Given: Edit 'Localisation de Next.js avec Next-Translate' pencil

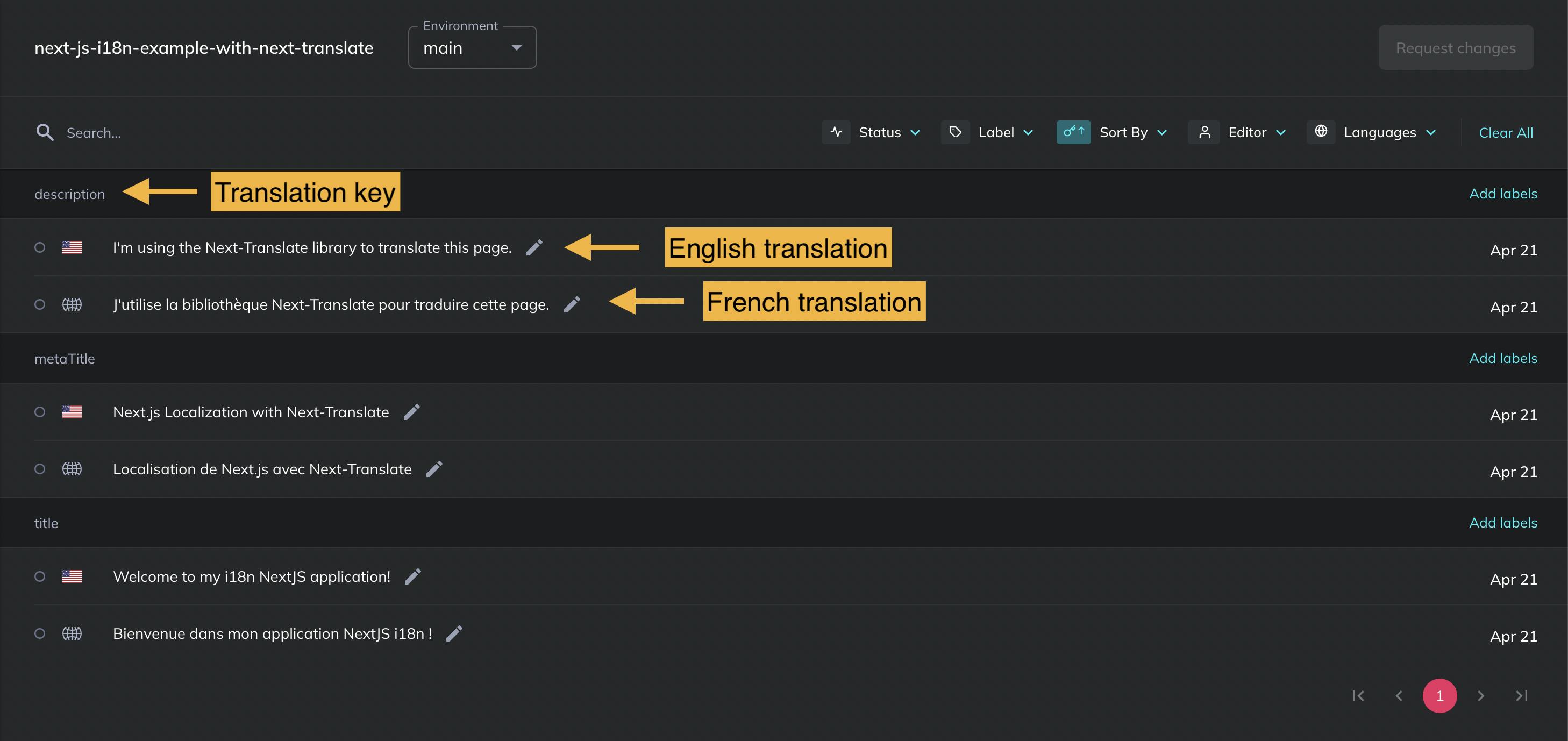Looking at the screenshot, I should point(434,469).
